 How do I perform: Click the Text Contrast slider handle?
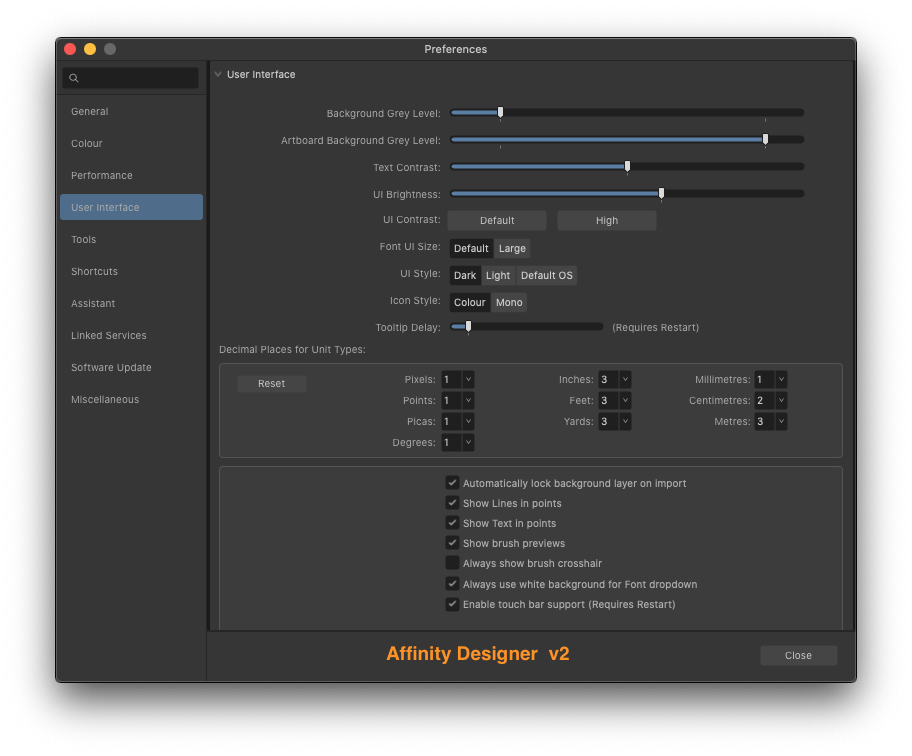click(628, 166)
